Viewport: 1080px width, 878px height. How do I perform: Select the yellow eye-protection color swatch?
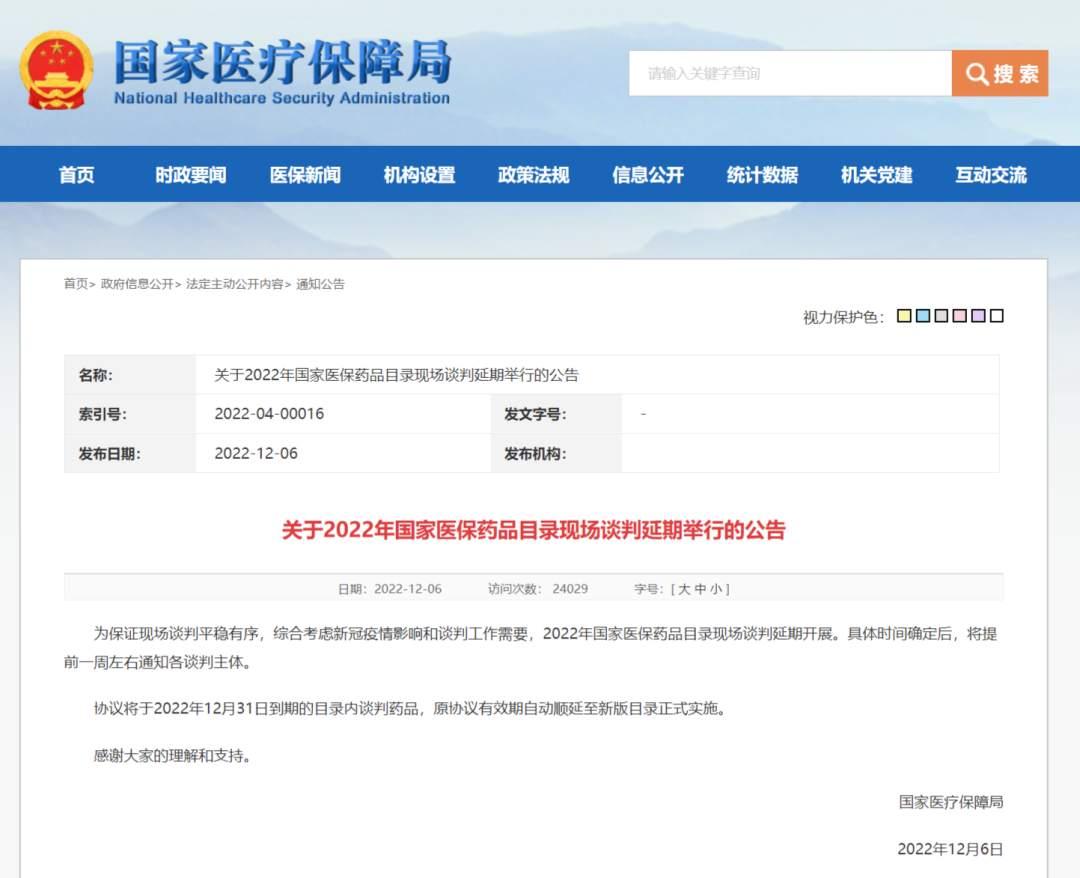point(904,316)
